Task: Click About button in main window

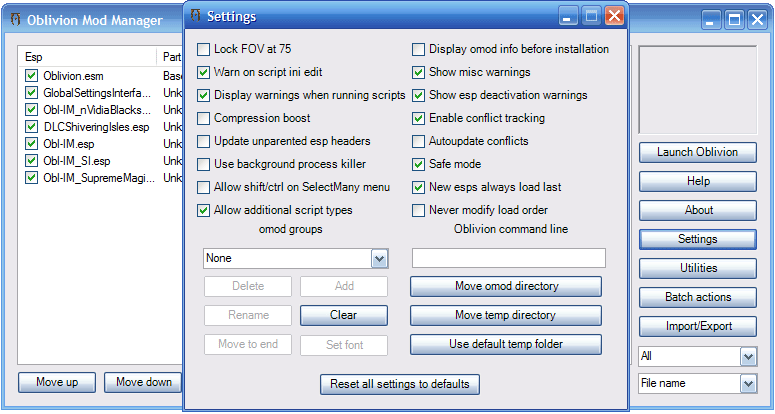Action: (x=697, y=210)
